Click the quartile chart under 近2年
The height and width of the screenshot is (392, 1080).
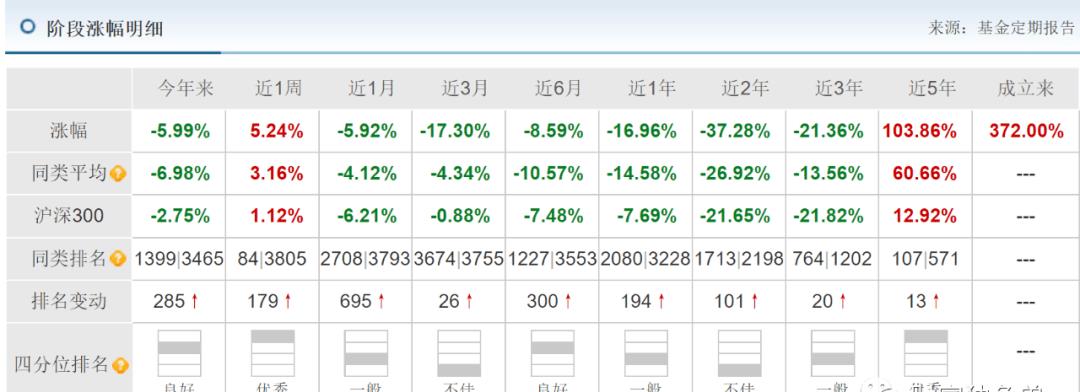pos(740,353)
